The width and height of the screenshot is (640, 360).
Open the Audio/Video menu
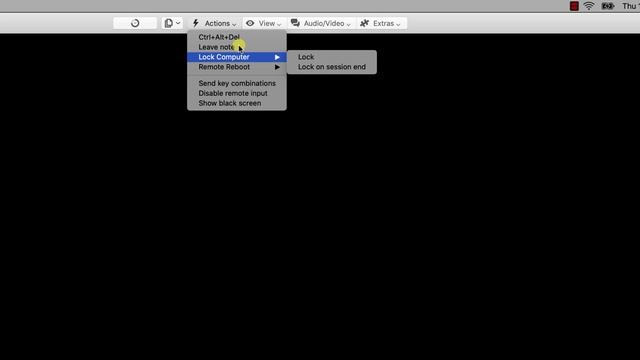[x=321, y=23]
